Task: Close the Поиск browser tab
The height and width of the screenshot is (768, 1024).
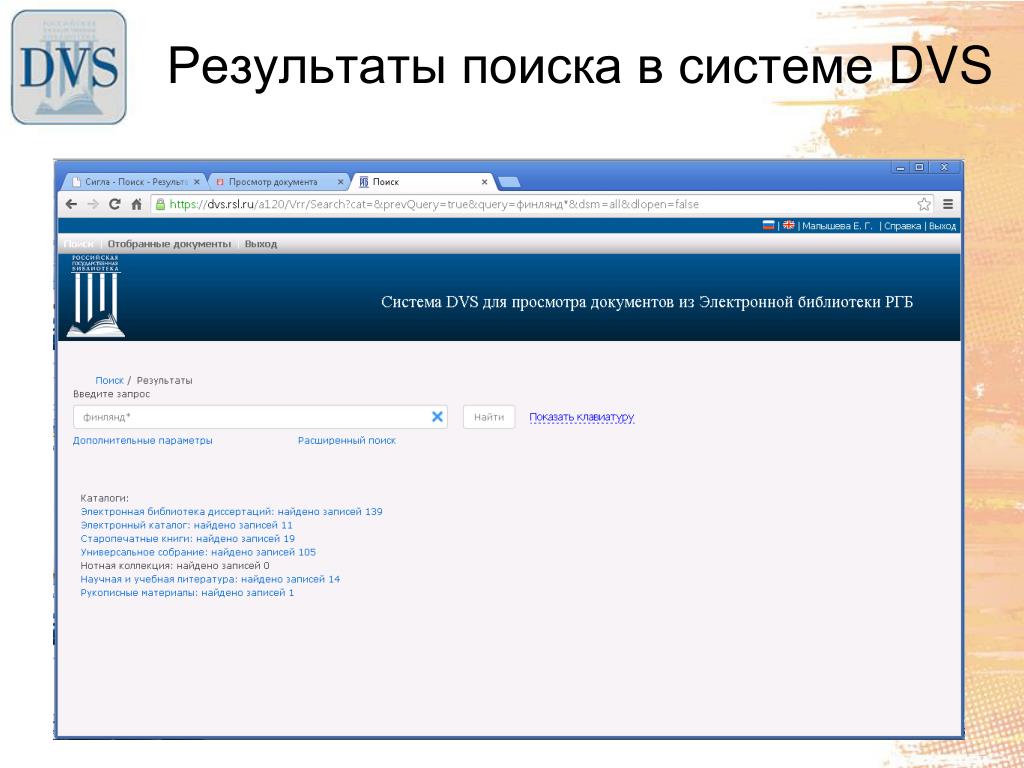Action: [485, 182]
